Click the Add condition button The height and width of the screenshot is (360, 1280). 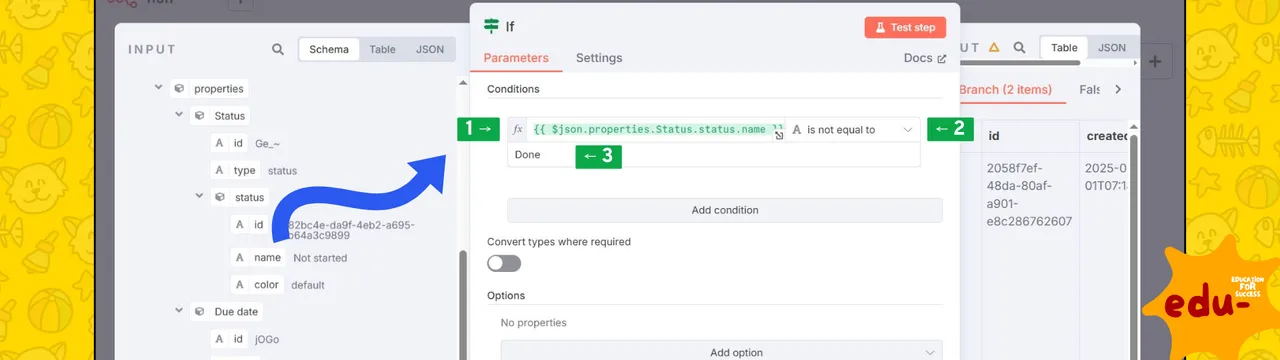(725, 210)
